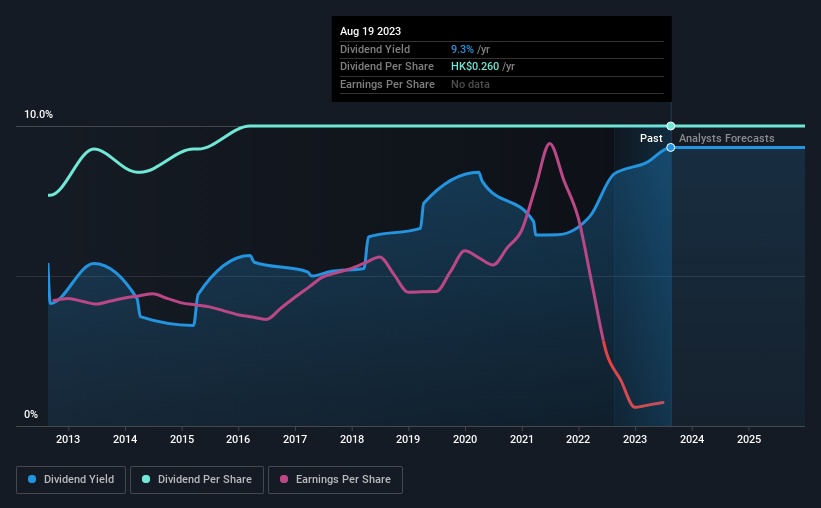Click the 10.0% y-axis label

[39, 115]
